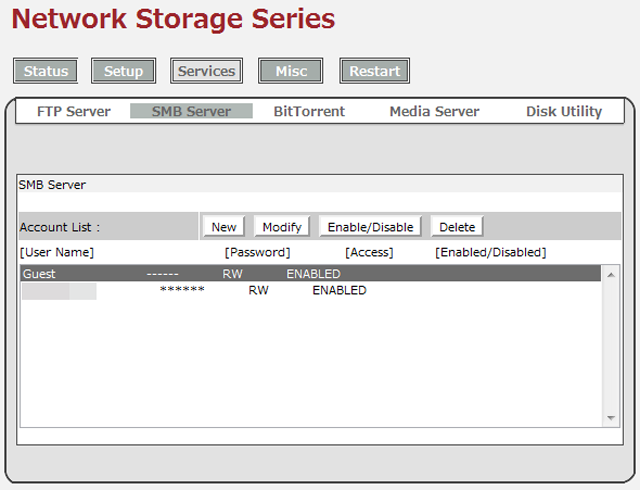Image resolution: width=640 pixels, height=490 pixels.
Task: Select the SMB Server tab
Action: coord(191,112)
